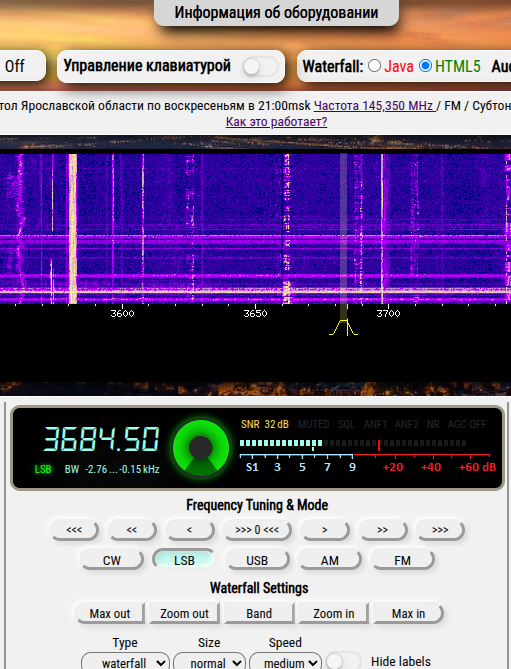Click the >>> 0 <<< tuning button
This screenshot has height=669, width=511.
pyautogui.click(x=257, y=530)
